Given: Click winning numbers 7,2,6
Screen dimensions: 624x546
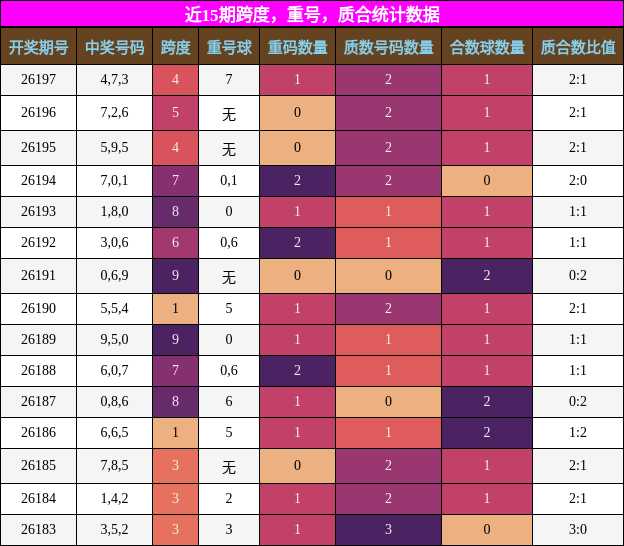Looking at the screenshot, I should 115,113.
